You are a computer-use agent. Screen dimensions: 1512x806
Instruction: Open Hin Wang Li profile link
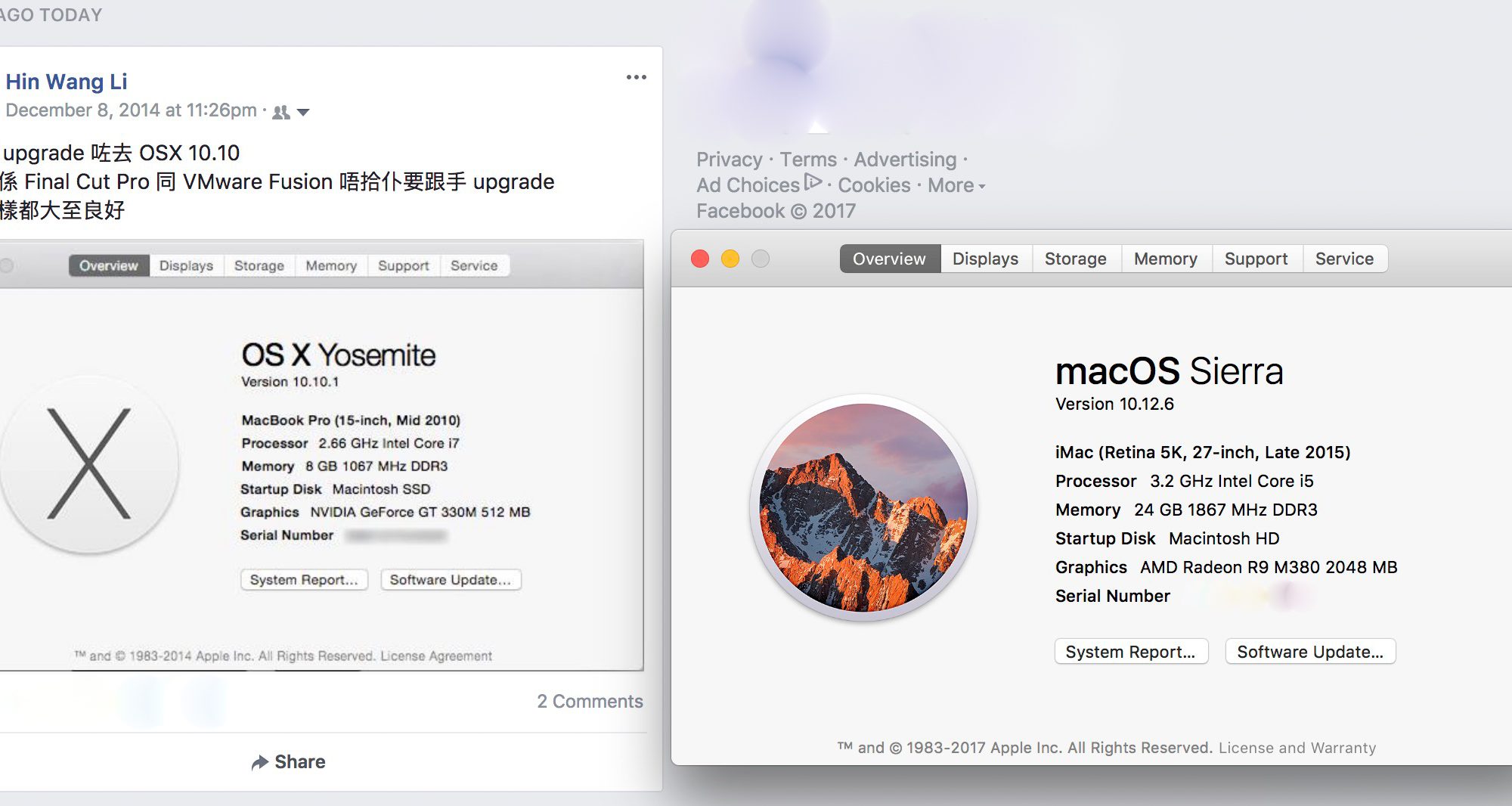tap(67, 82)
